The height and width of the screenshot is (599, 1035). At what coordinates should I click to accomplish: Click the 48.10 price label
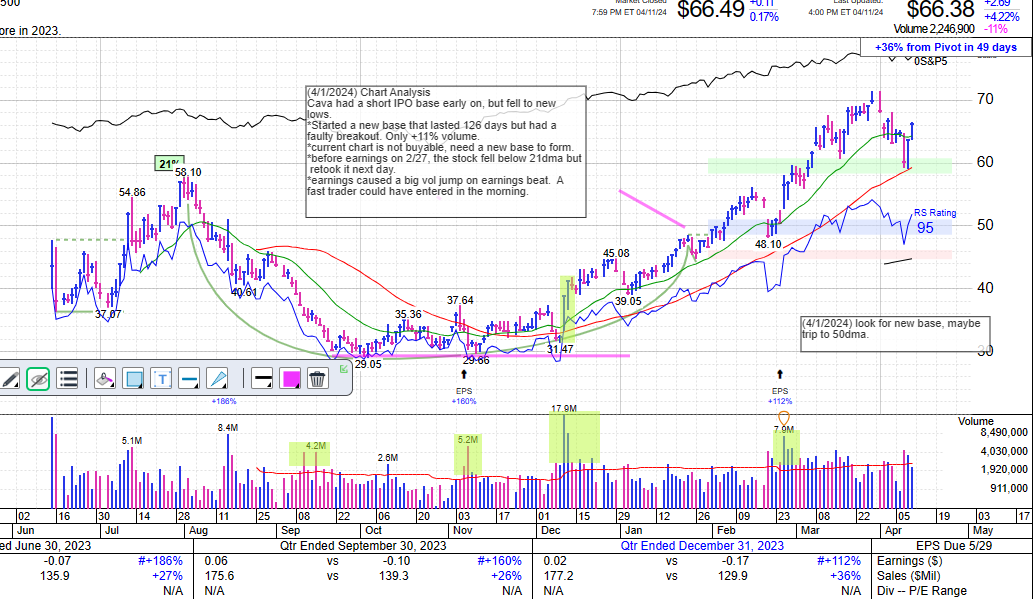[768, 244]
